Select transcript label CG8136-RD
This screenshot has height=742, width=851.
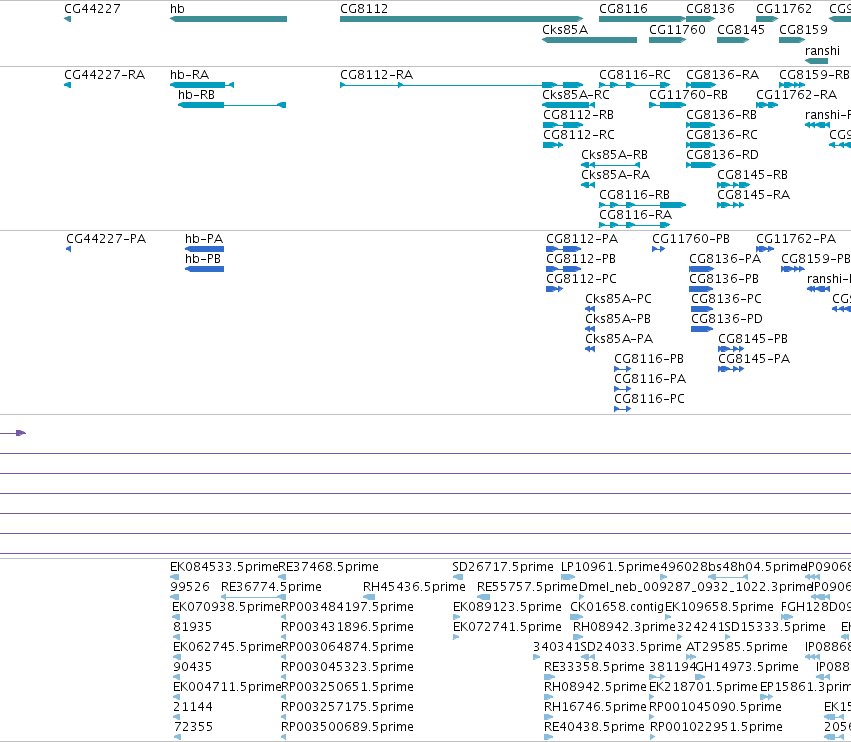pyautogui.click(x=722, y=155)
